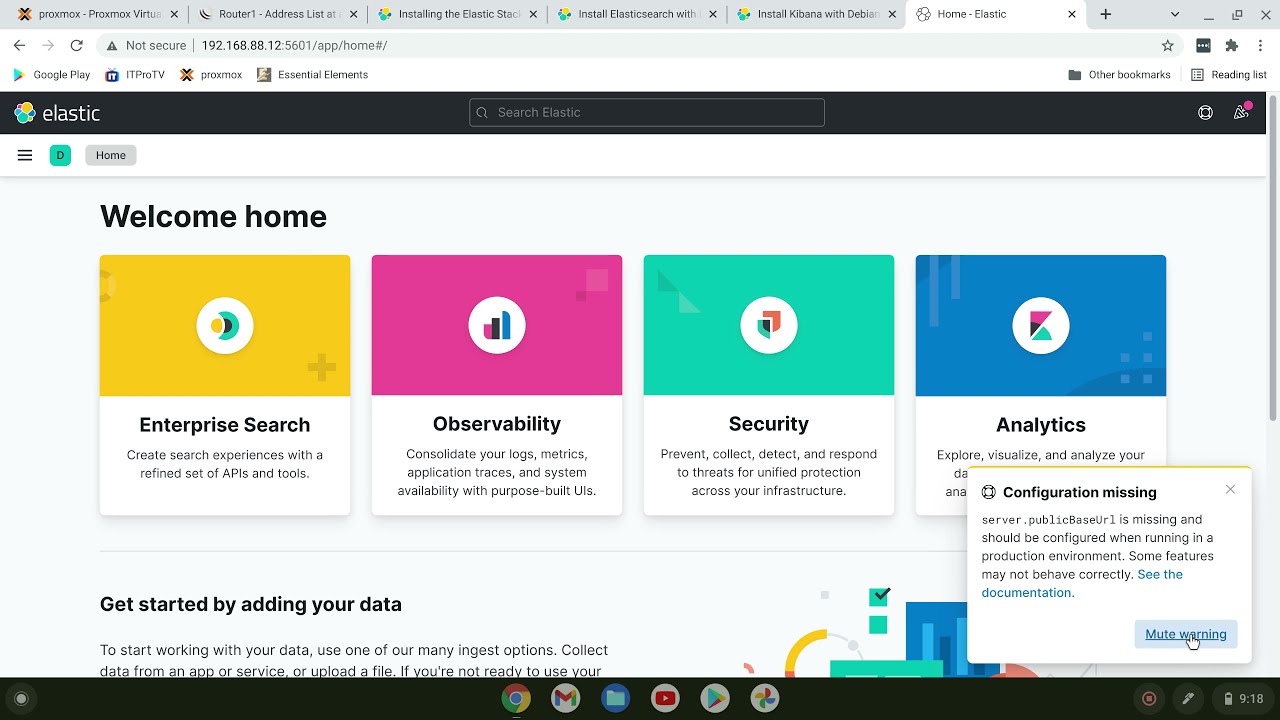Click the Home breadcrumb
The height and width of the screenshot is (720, 1280).
tap(111, 155)
